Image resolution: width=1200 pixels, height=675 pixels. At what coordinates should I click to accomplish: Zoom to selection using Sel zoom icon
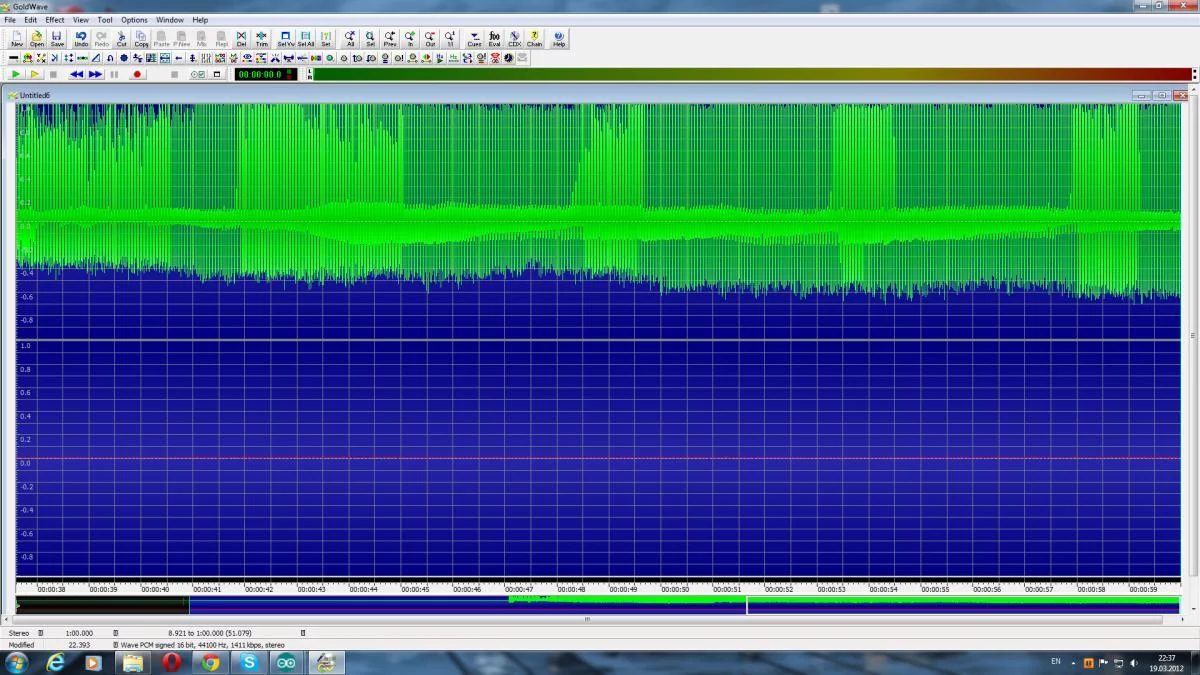(370, 38)
